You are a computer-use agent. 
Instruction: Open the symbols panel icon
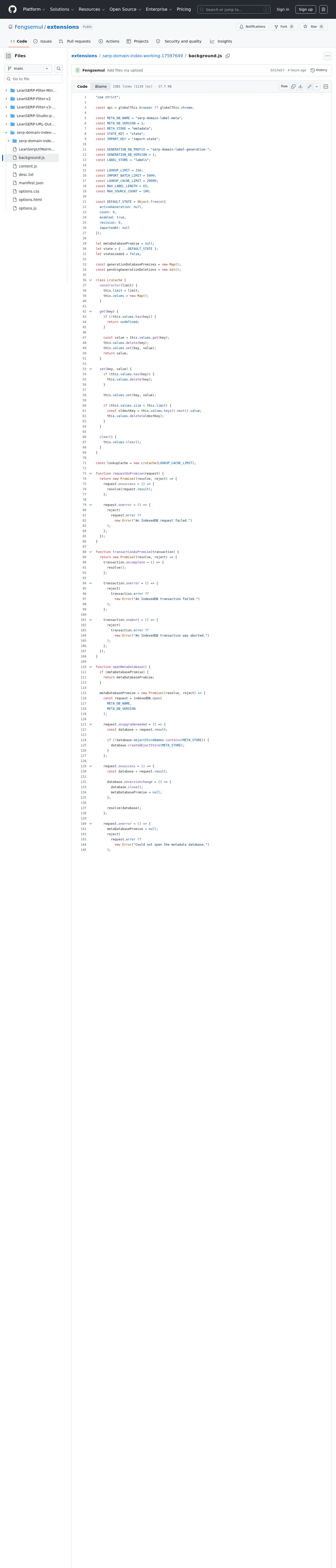(326, 87)
